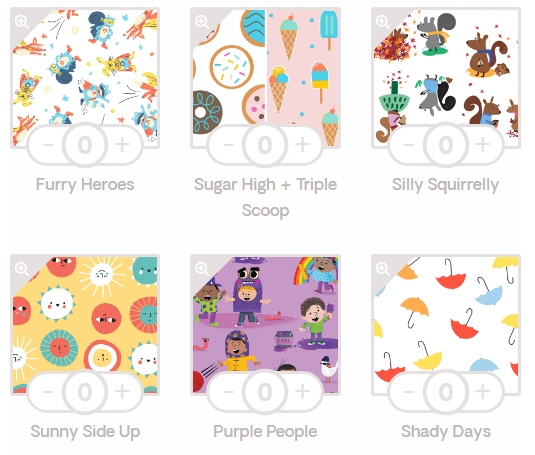This screenshot has width=535, height=455.
Task: Add one Sunny Side Up item
Action: (122, 391)
